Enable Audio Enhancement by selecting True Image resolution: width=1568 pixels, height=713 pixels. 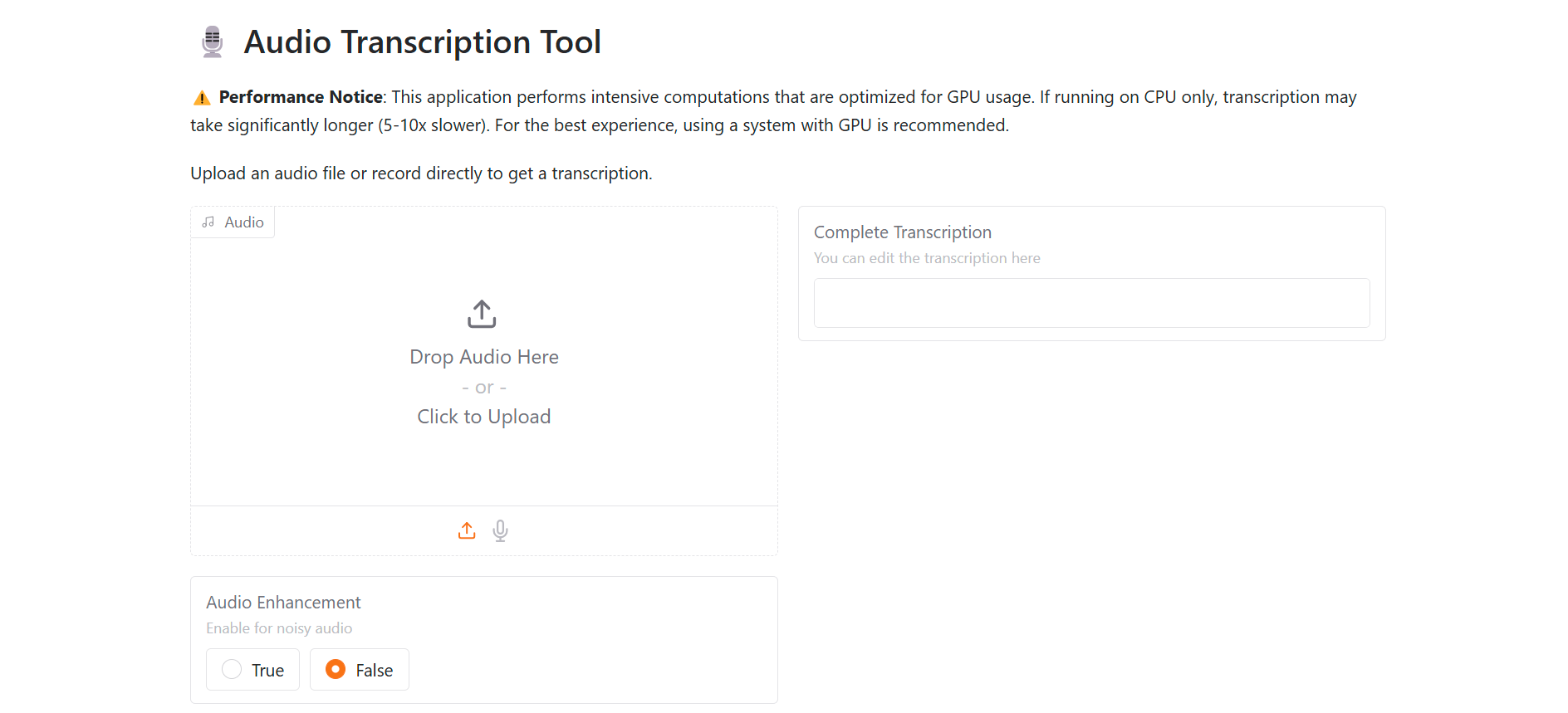[233, 670]
